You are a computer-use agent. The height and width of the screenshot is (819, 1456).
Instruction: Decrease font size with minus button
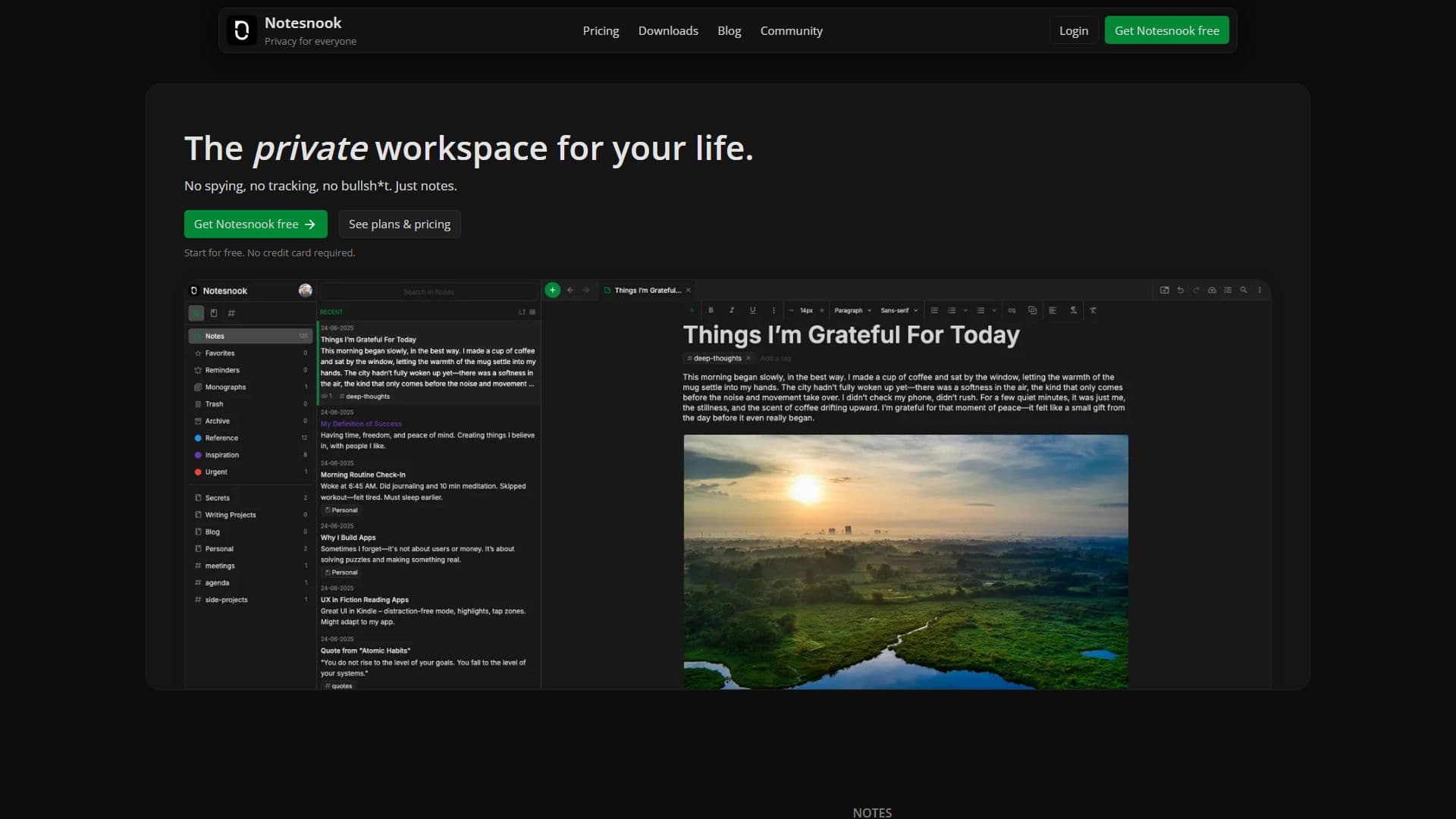click(791, 310)
